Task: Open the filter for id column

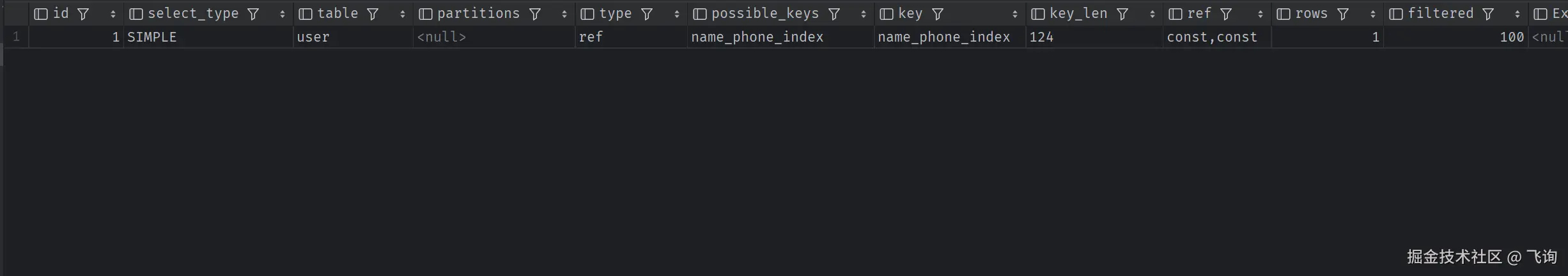Action: tap(83, 13)
